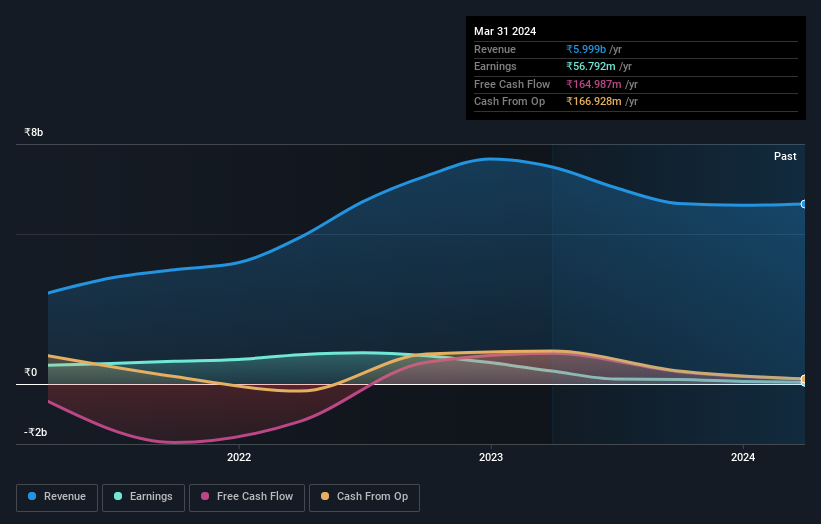Toggle the Cash From Op legend button

[364, 497]
